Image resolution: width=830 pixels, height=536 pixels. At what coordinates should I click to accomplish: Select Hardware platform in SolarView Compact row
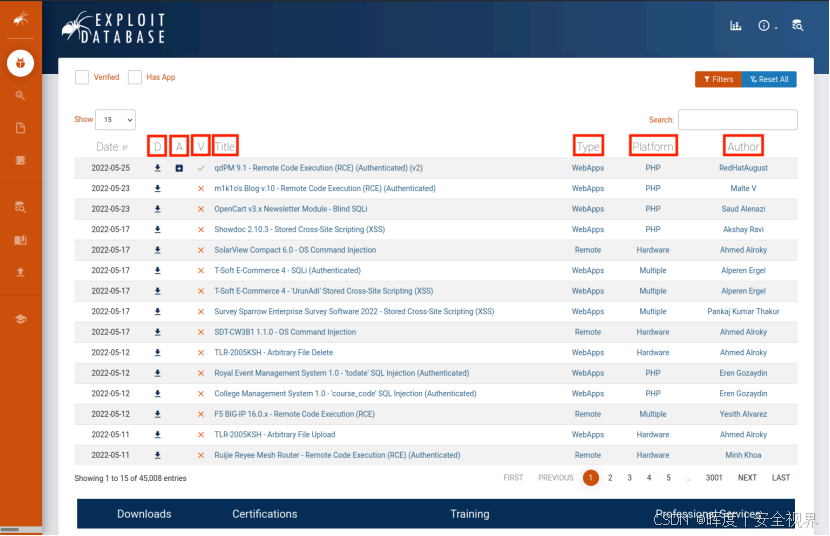click(x=653, y=250)
